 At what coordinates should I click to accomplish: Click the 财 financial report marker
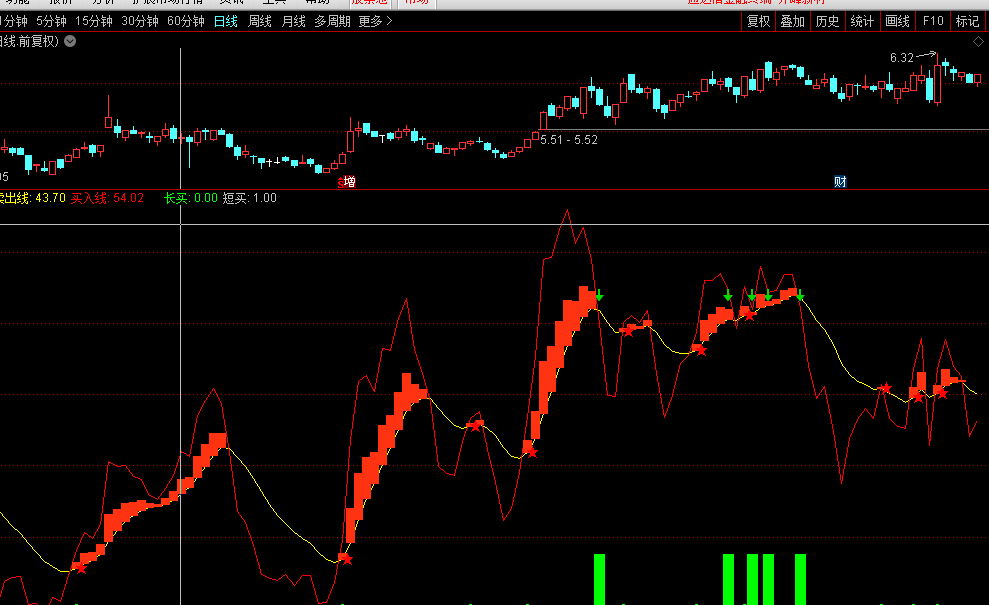840,182
